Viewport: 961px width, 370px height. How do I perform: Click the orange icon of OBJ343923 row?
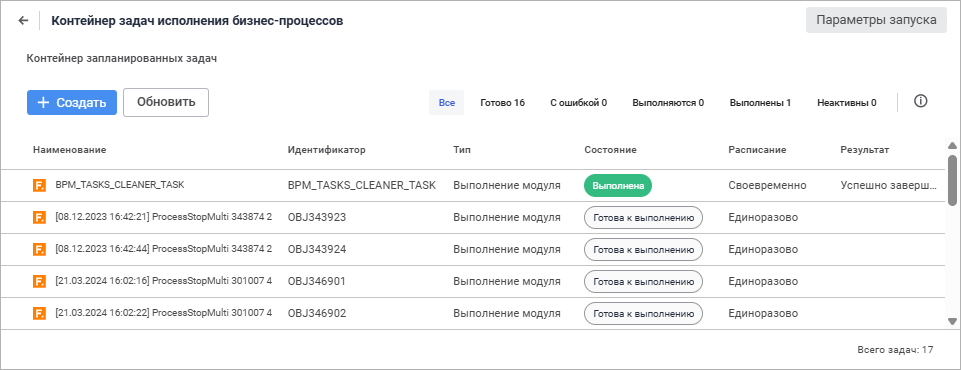[39, 217]
